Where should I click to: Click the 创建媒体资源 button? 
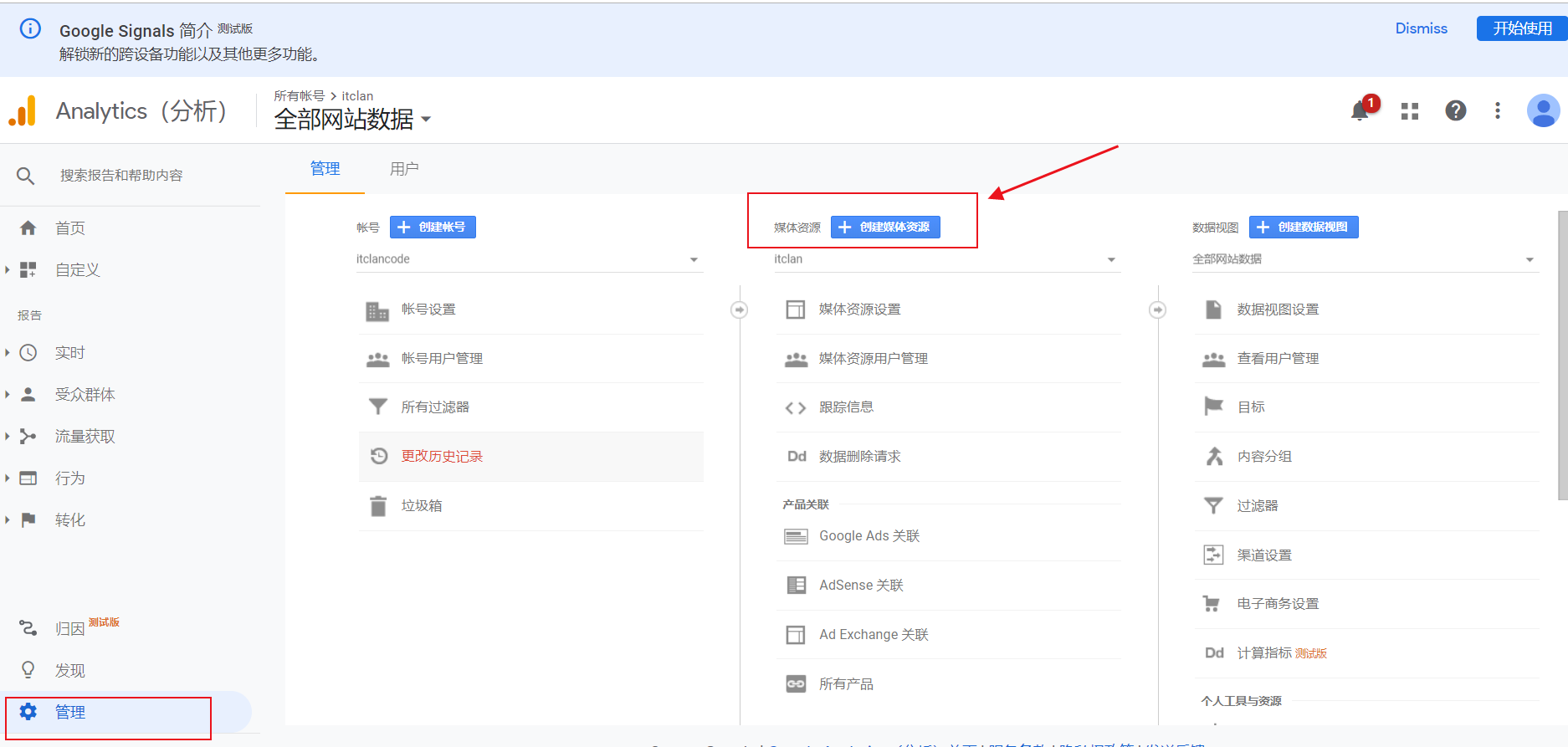885,227
